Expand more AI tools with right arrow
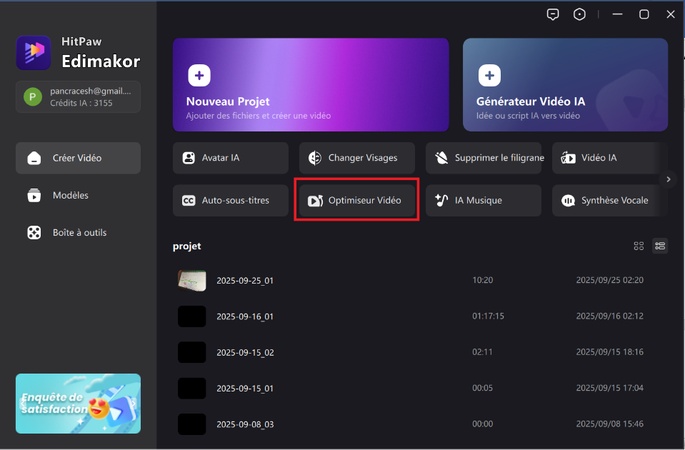This screenshot has width=685, height=450. click(669, 179)
